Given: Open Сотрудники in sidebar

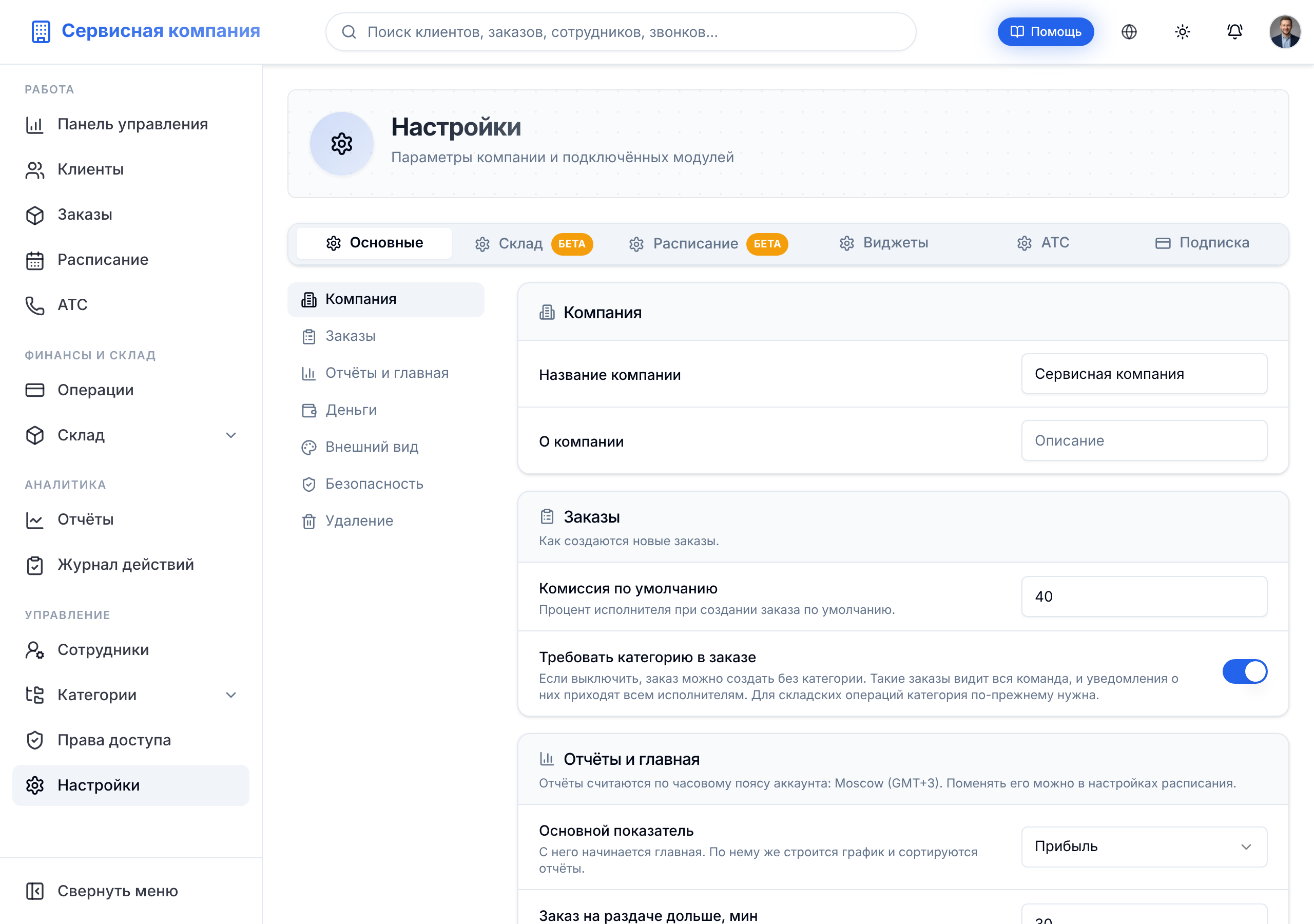Looking at the screenshot, I should pyautogui.click(x=131, y=650).
